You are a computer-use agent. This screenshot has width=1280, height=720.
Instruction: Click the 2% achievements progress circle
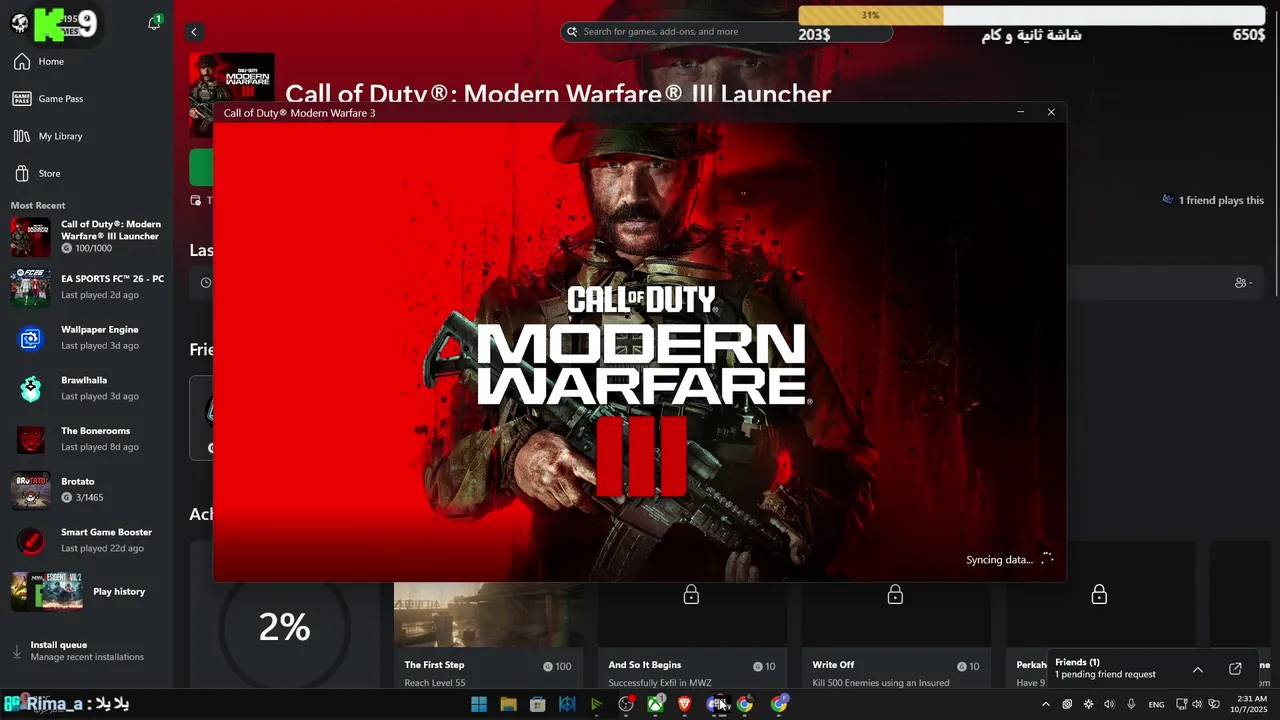click(285, 627)
